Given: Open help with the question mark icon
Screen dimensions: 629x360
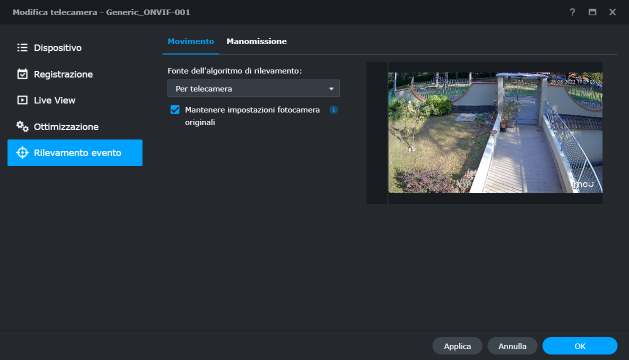Looking at the screenshot, I should (x=572, y=12).
